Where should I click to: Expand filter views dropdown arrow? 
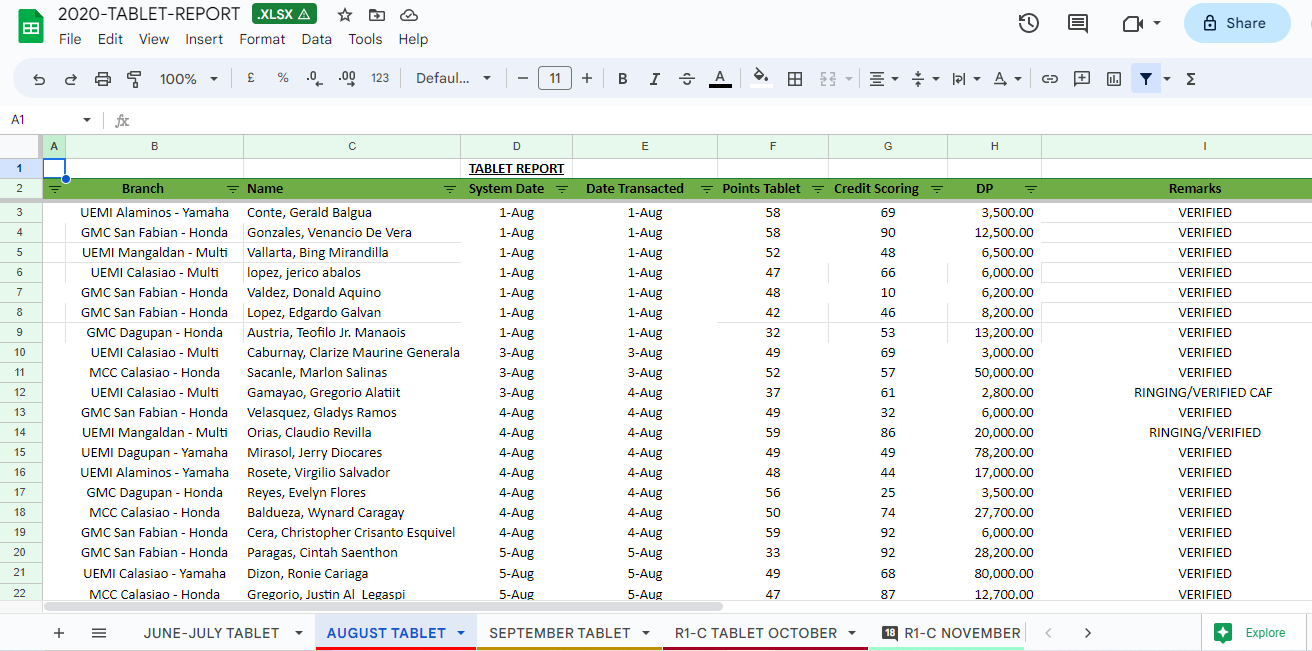pos(1166,79)
